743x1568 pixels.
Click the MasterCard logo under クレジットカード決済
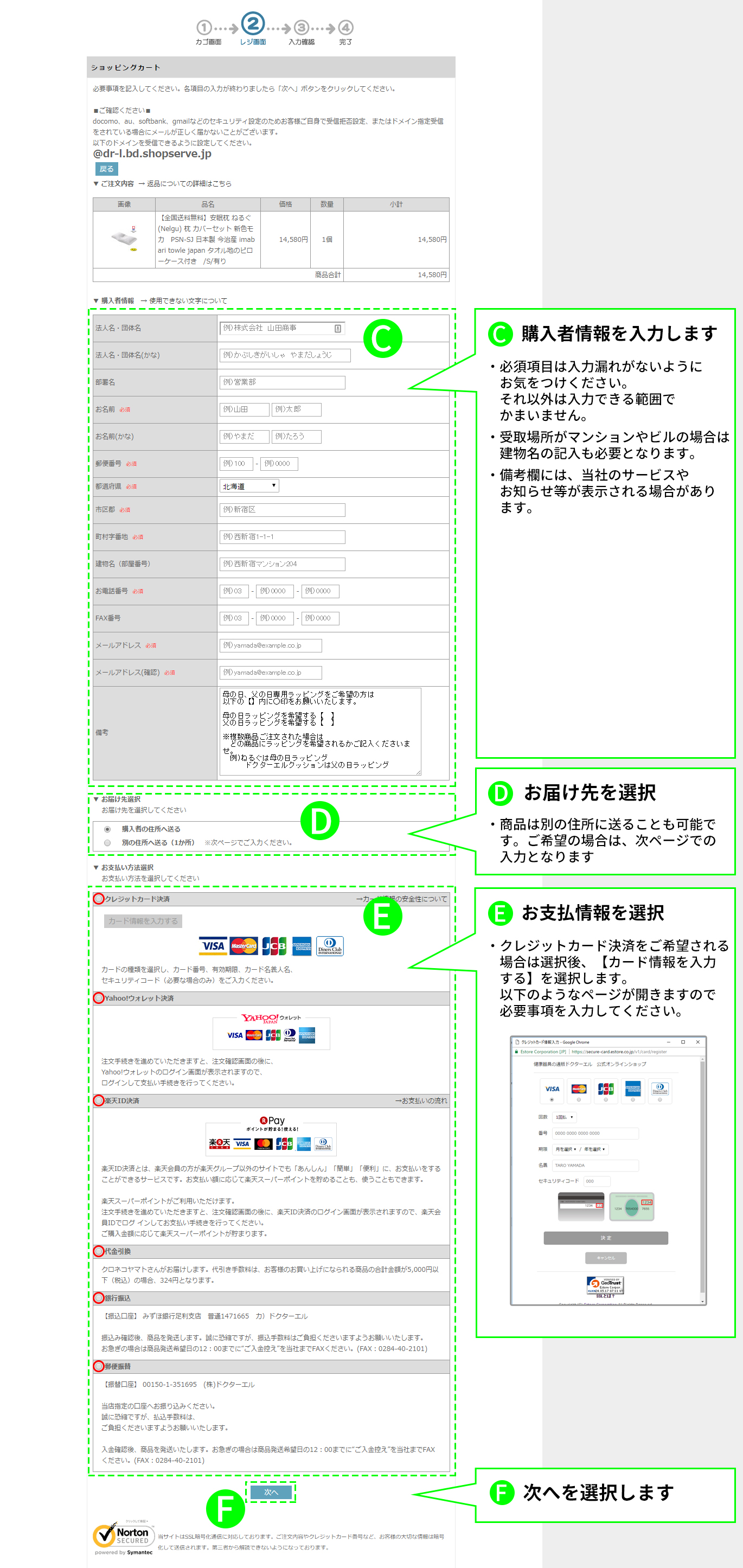(x=244, y=945)
